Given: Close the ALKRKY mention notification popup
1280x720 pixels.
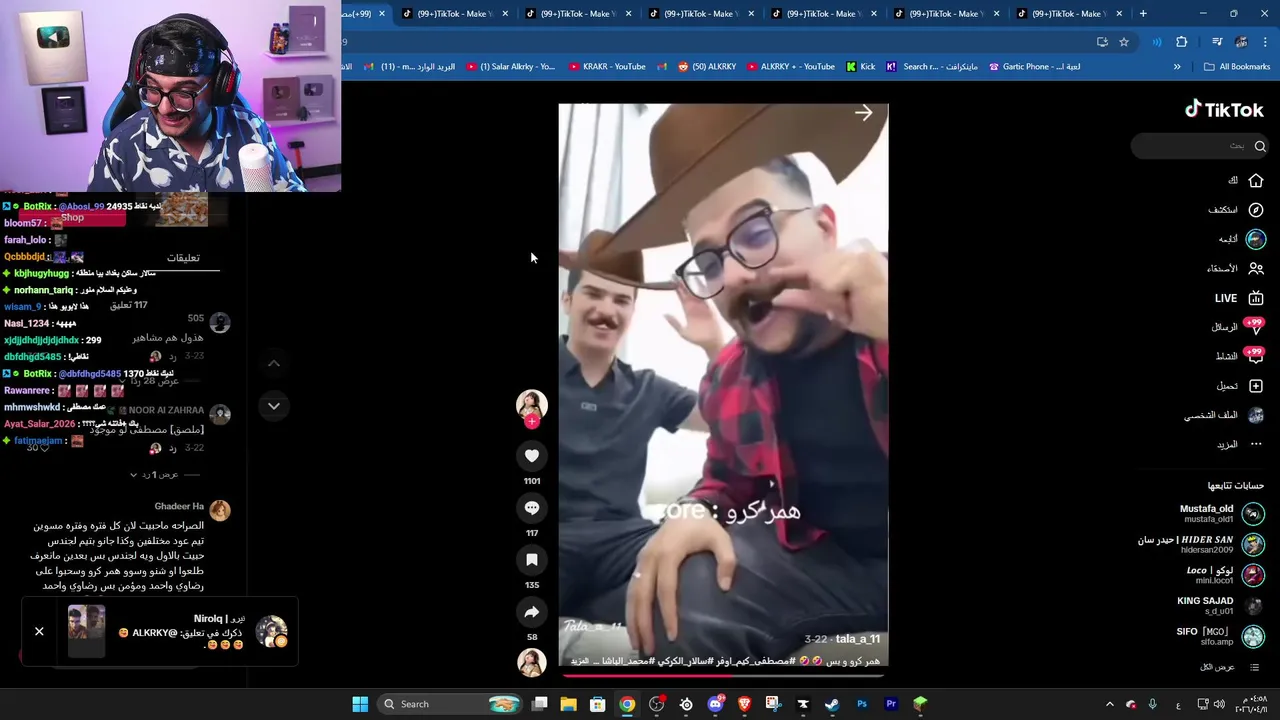Looking at the screenshot, I should click(x=39, y=631).
